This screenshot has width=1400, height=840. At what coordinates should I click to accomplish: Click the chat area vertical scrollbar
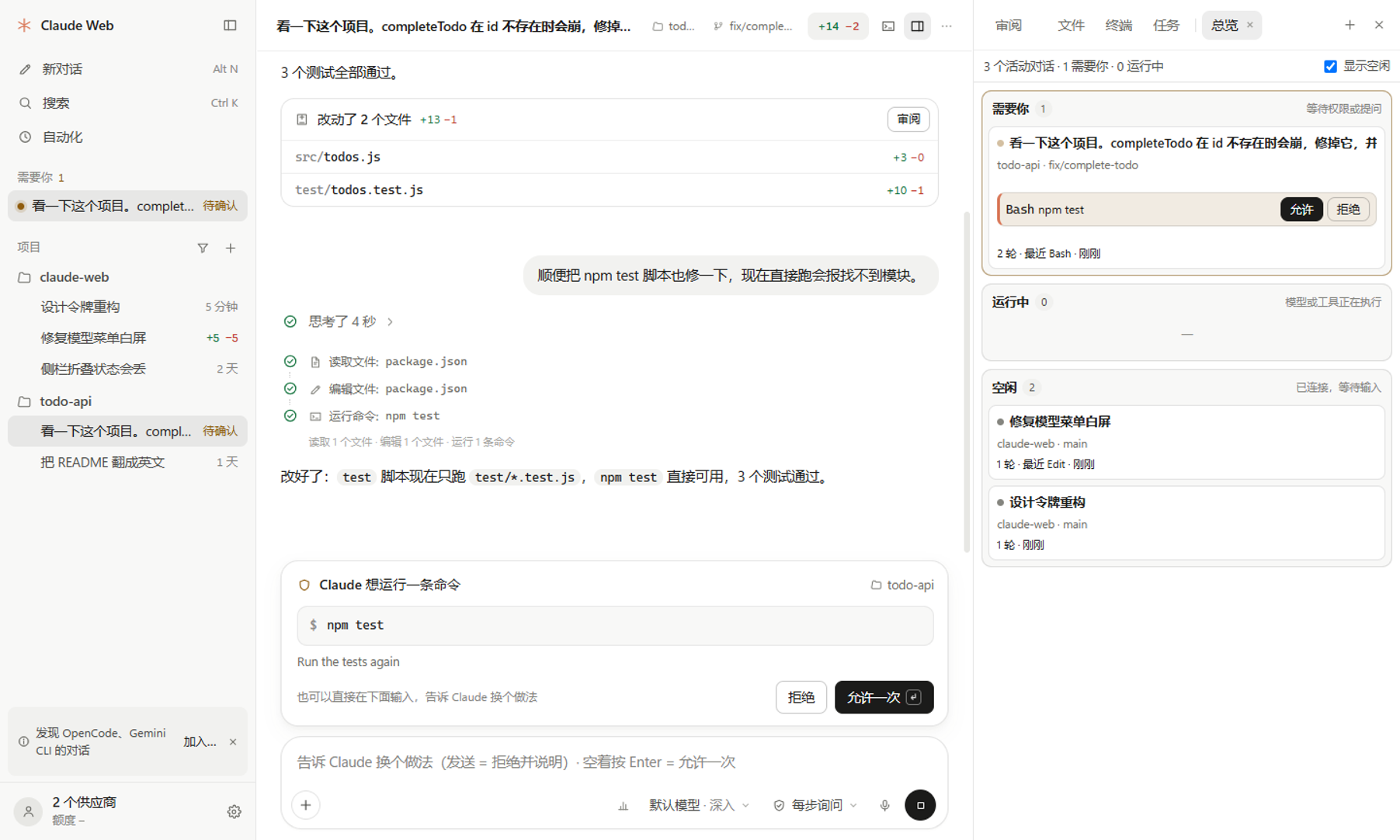(x=967, y=380)
